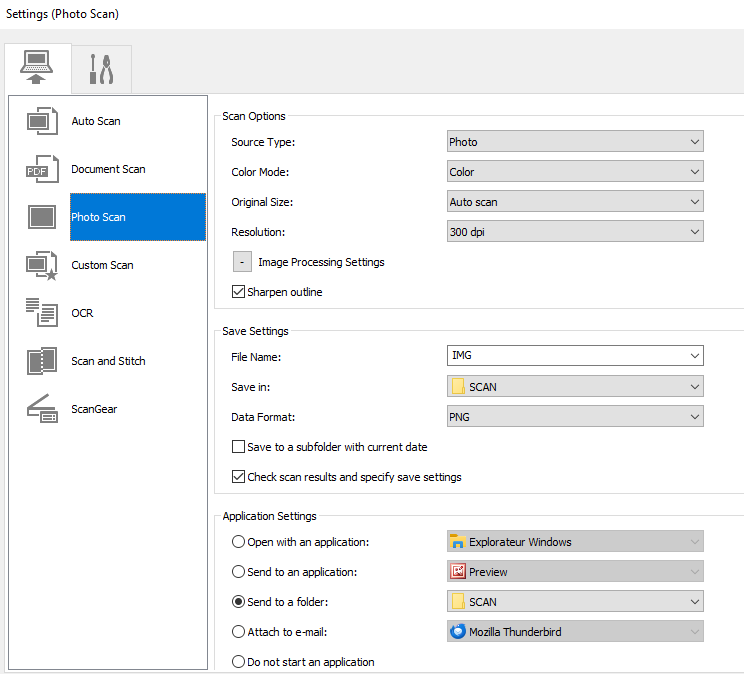This screenshot has height=674, width=744.
Task: Click the Auto Scan icon in sidebar
Action: coord(42,121)
